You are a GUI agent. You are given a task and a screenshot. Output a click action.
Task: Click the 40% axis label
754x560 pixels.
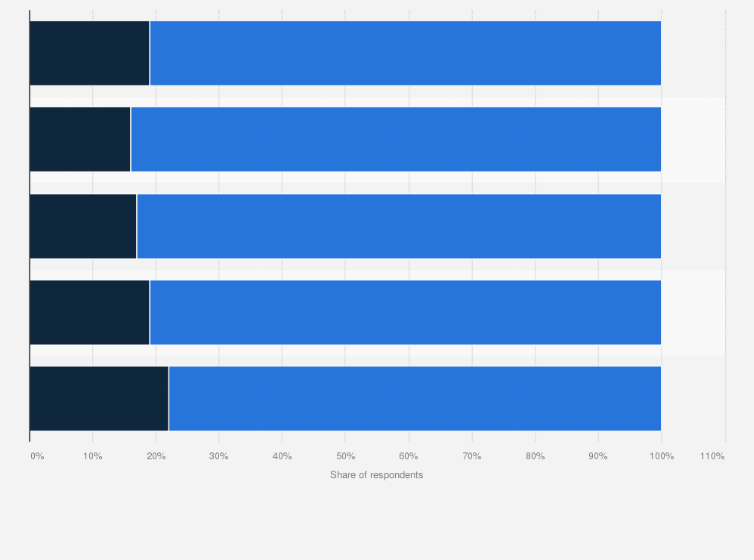point(282,456)
